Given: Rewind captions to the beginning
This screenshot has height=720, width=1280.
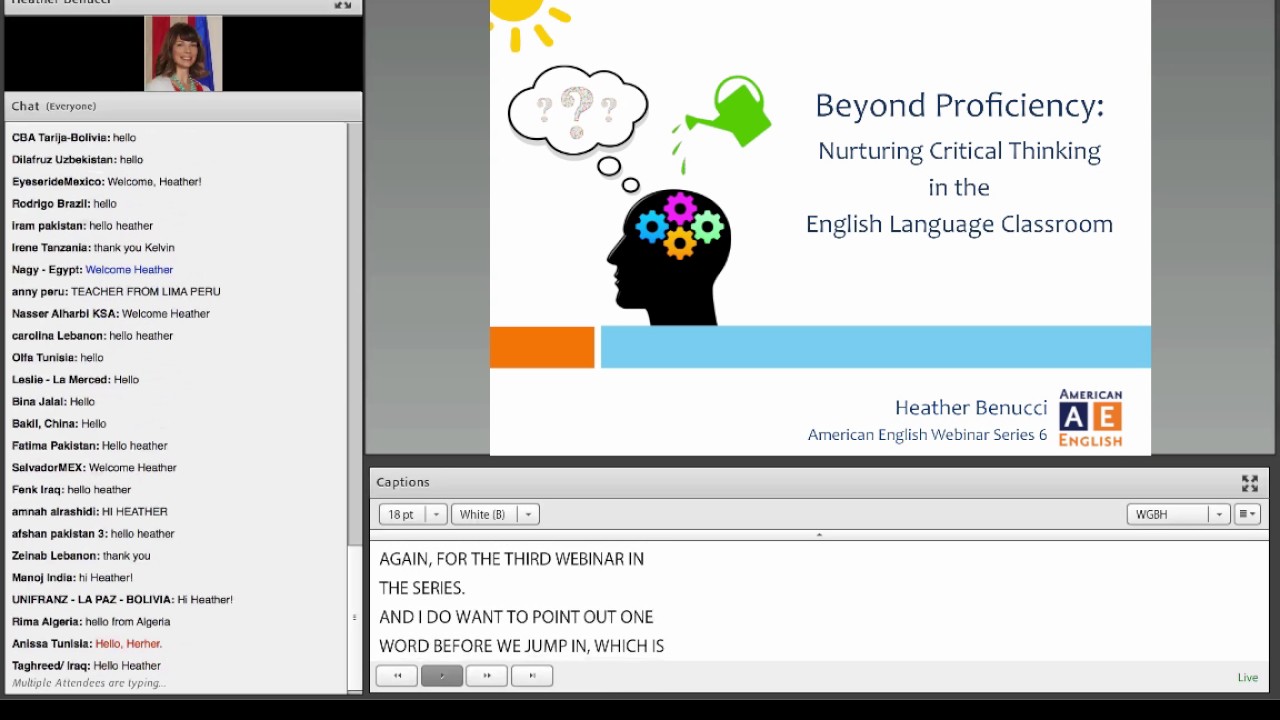Looking at the screenshot, I should click(x=397, y=676).
